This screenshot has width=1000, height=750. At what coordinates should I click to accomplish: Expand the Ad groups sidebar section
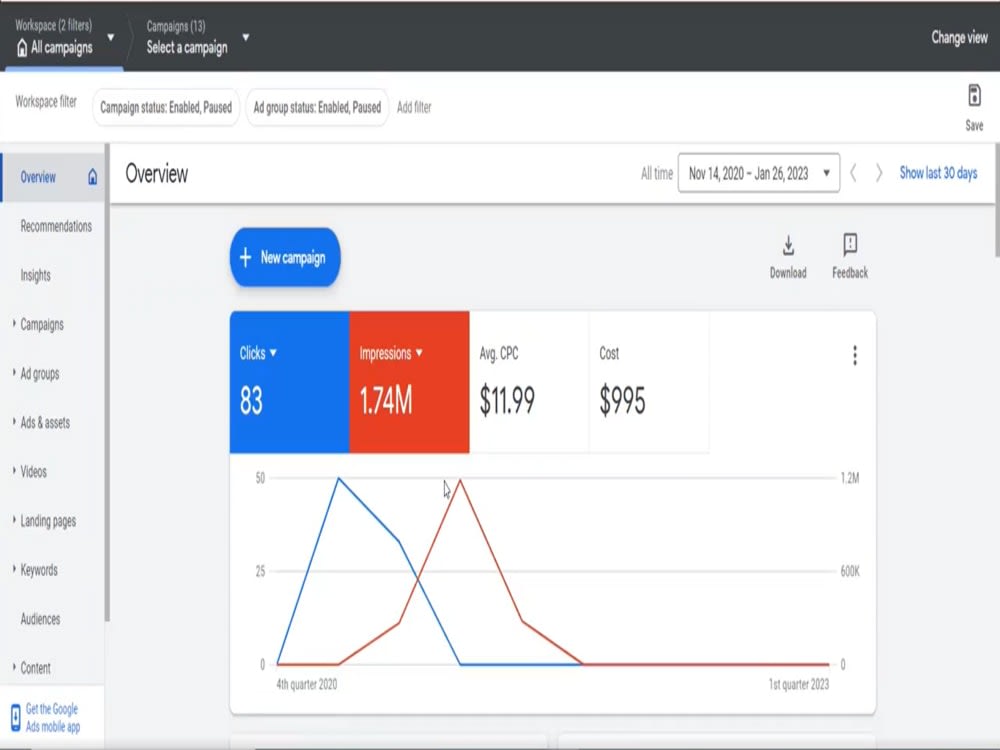[x=14, y=372]
